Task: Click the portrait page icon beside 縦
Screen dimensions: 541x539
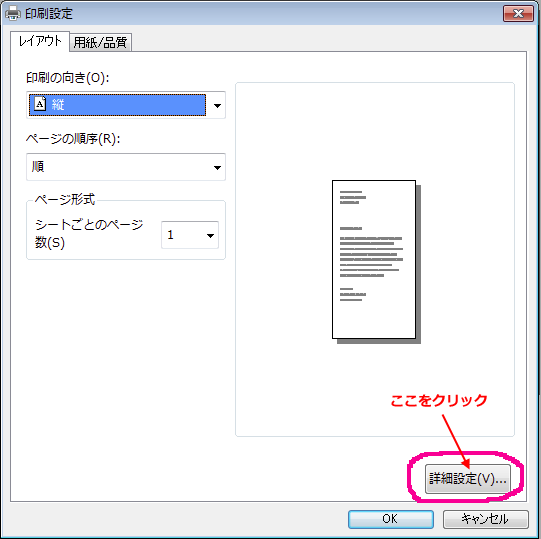Action: tap(40, 104)
